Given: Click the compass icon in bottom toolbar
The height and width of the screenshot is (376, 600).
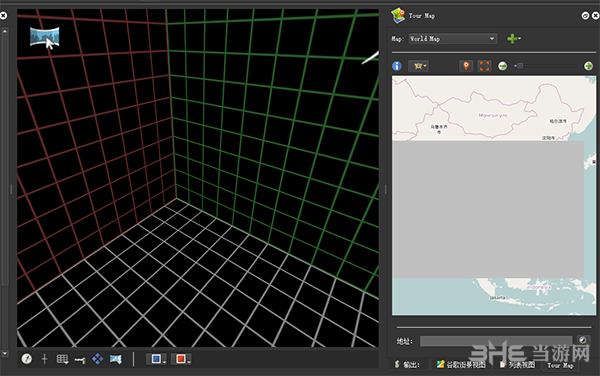Looking at the screenshot, I should click(27, 359).
